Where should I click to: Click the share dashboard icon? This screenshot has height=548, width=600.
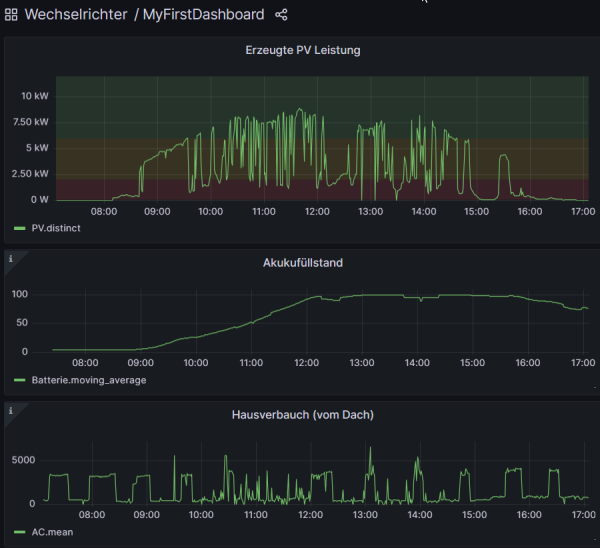[281, 15]
